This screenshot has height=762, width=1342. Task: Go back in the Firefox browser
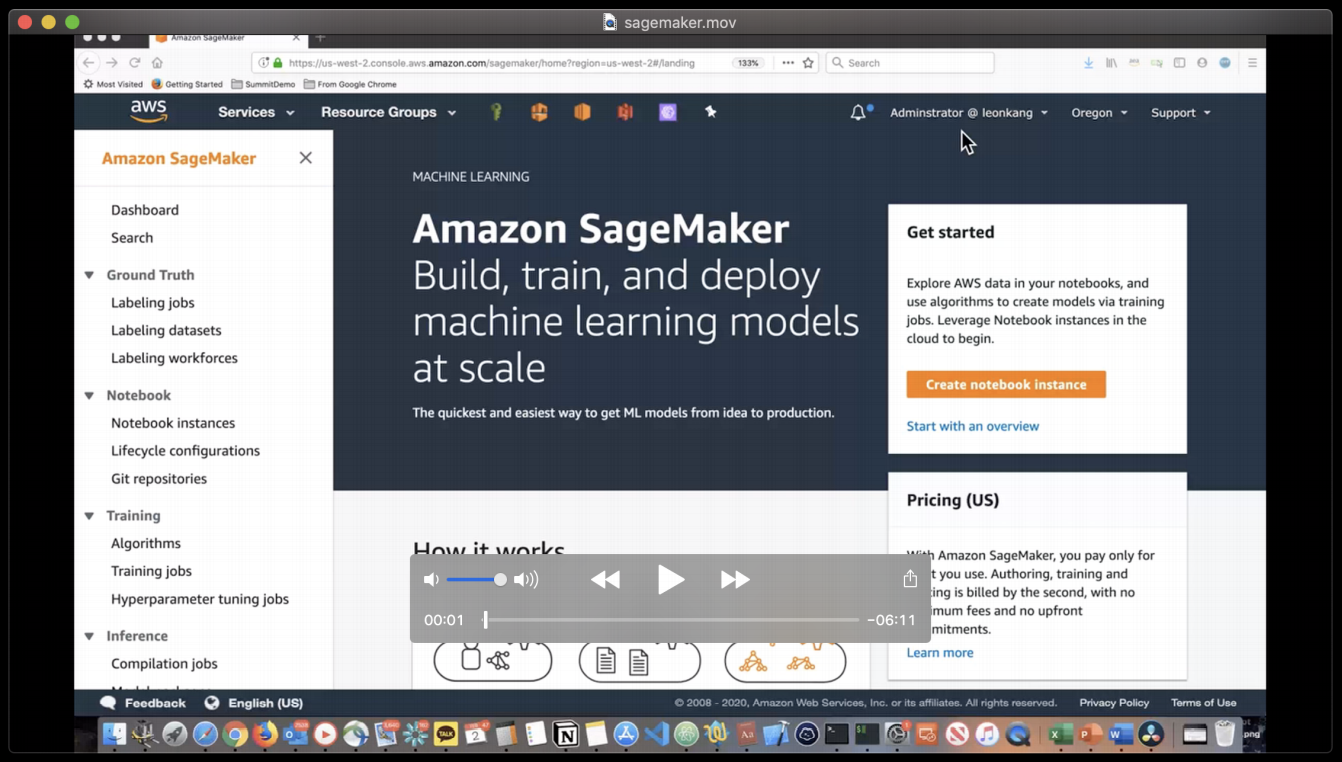(89, 62)
